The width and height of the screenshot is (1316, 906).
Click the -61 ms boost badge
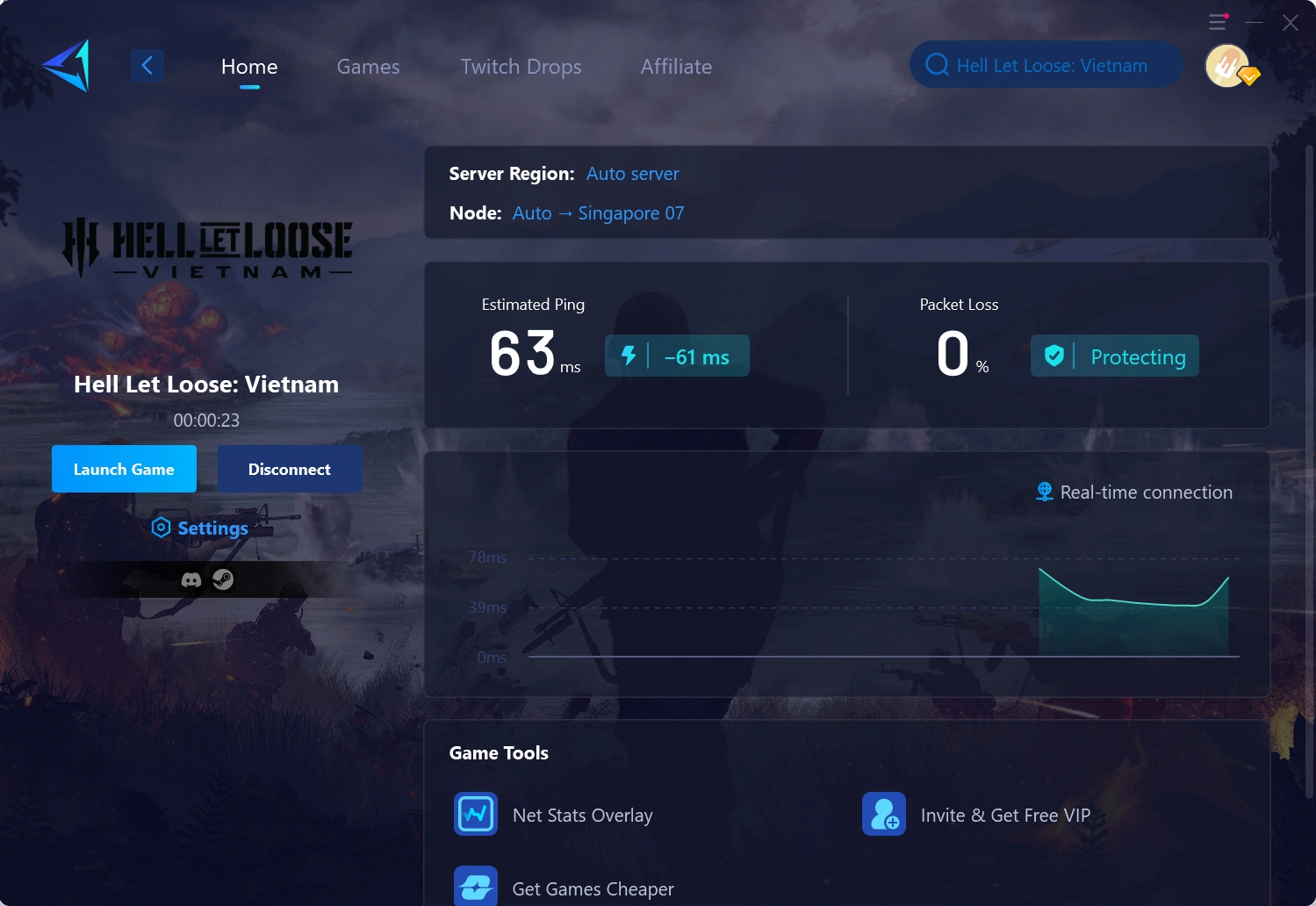coord(677,356)
